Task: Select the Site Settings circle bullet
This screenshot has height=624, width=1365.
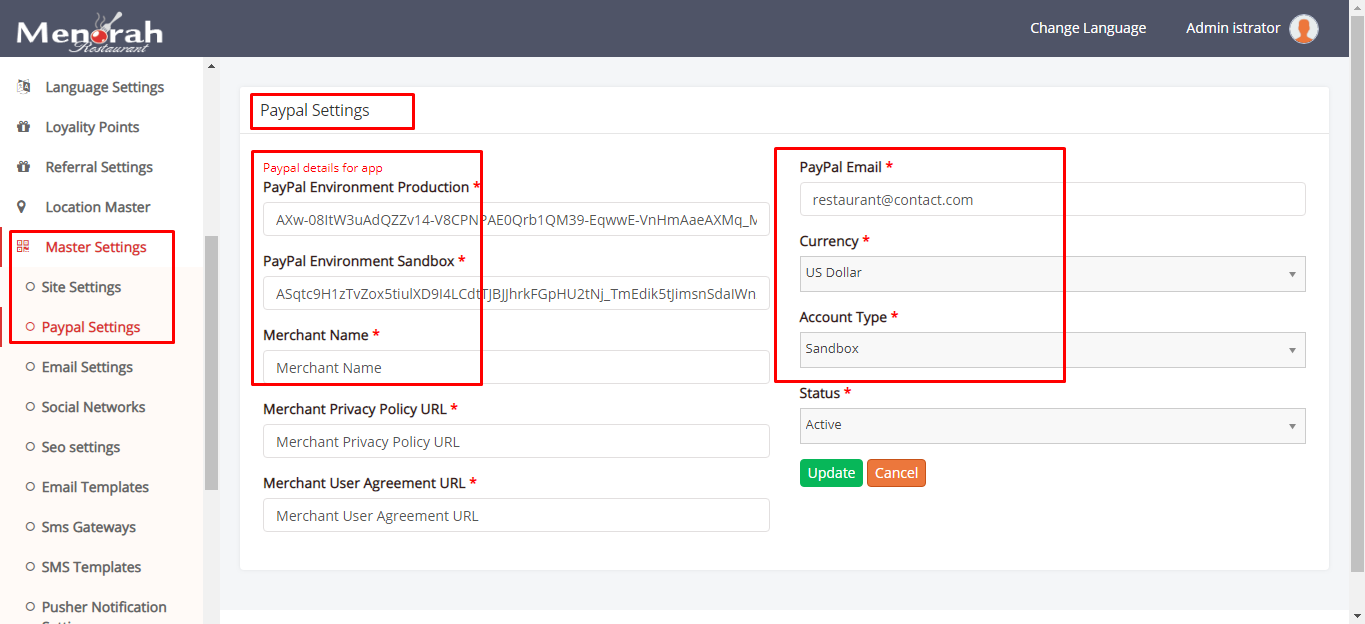Action: pyautogui.click(x=30, y=287)
